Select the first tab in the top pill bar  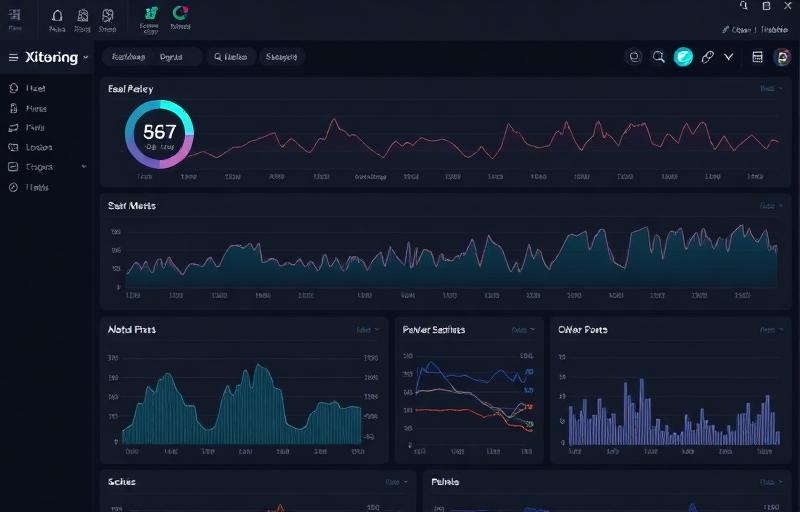pos(128,58)
